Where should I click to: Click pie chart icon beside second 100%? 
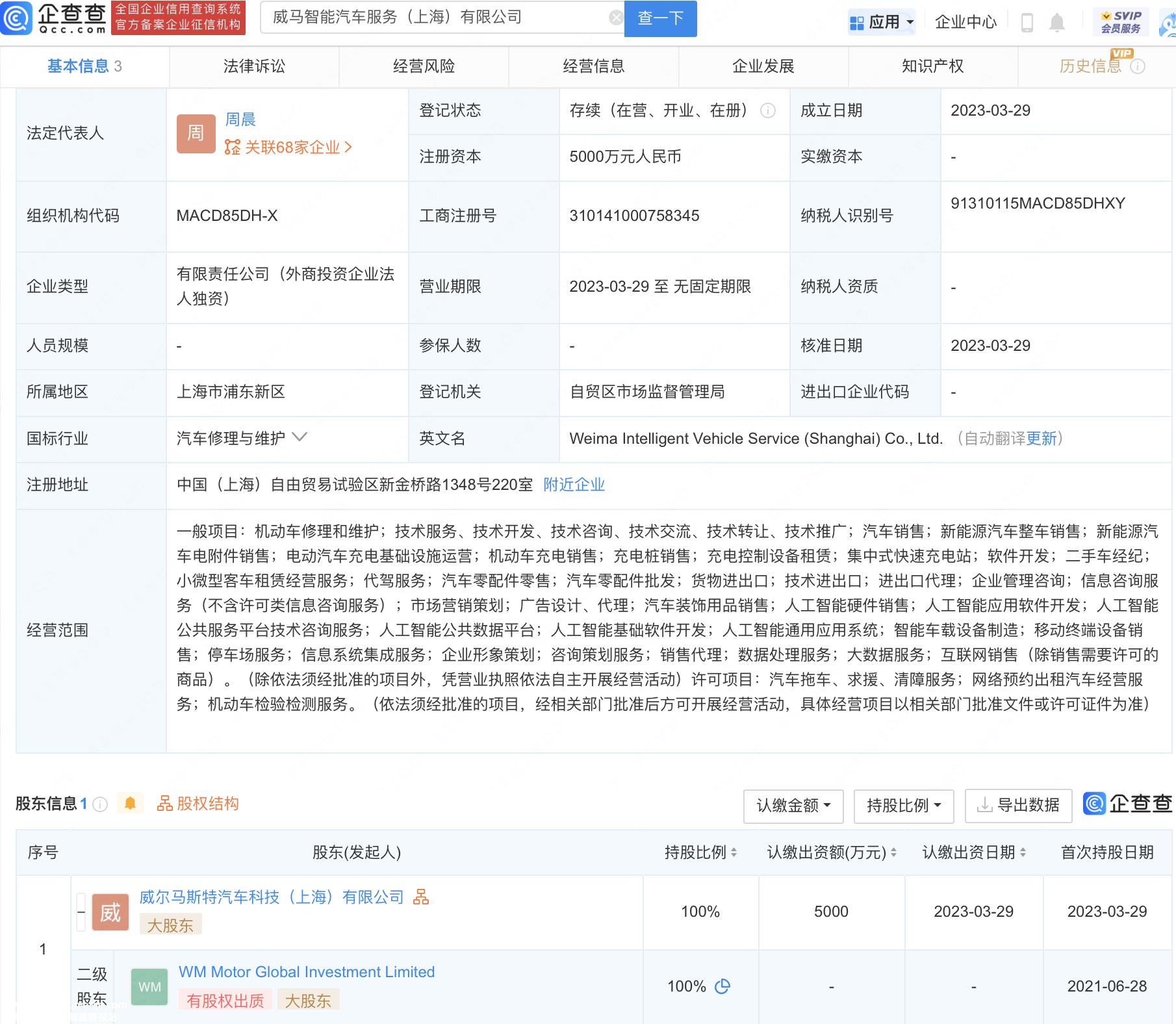pos(722,986)
